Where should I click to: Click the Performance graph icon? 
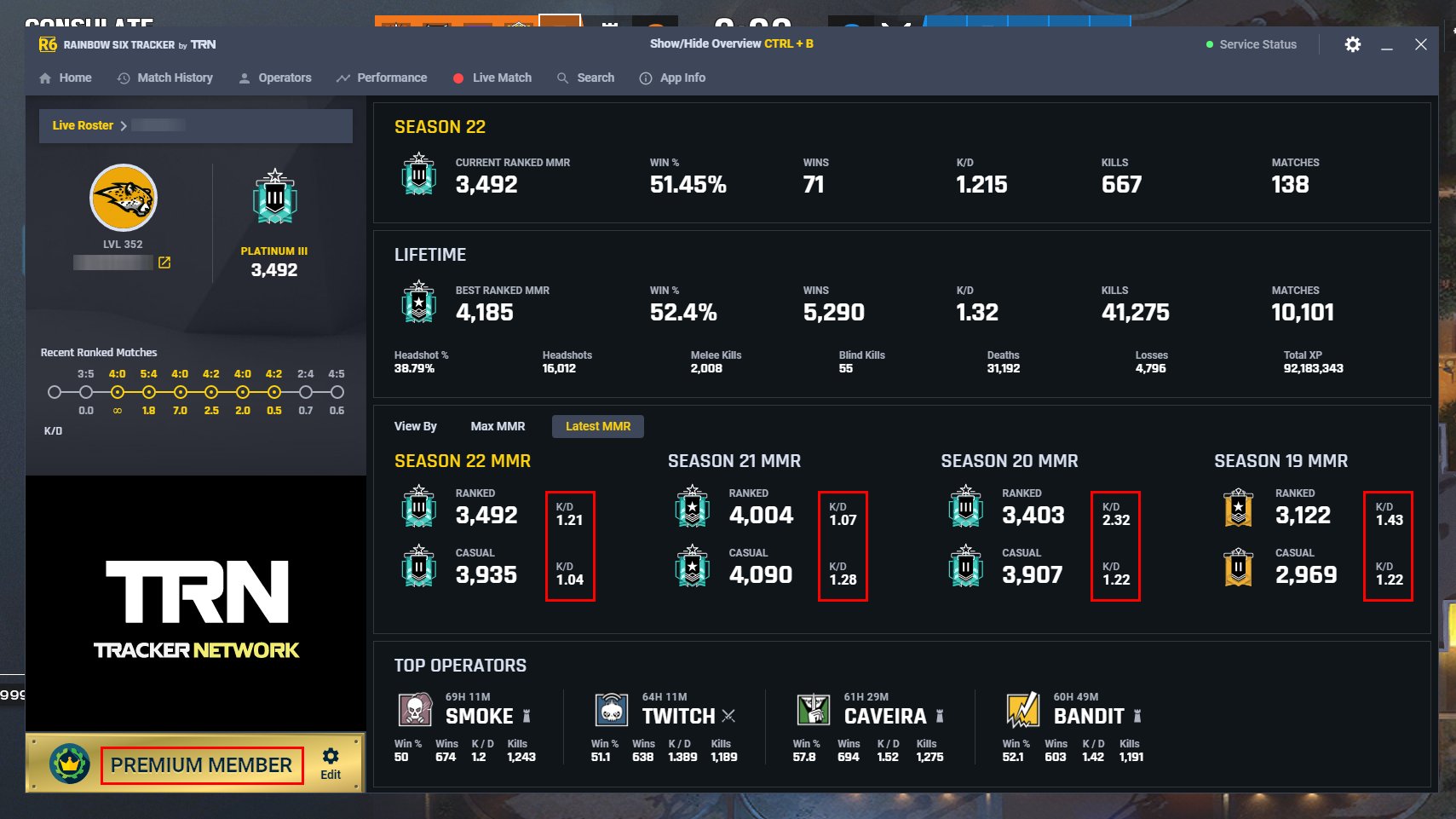(x=343, y=78)
